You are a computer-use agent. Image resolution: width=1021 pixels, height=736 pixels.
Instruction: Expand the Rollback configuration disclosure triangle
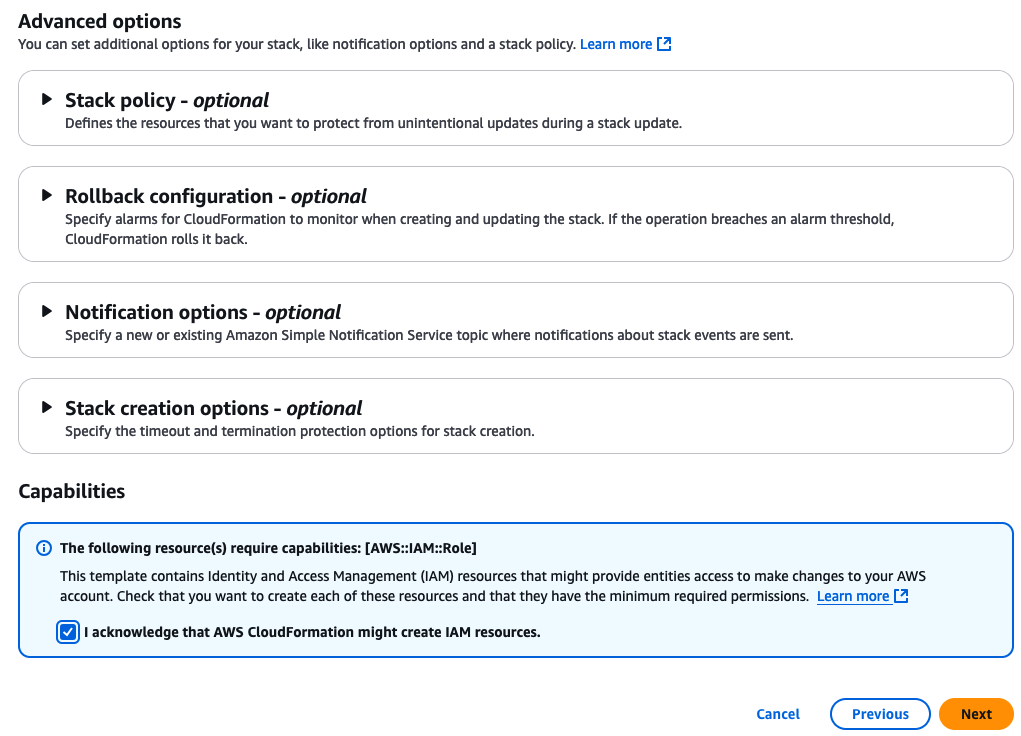(x=46, y=195)
